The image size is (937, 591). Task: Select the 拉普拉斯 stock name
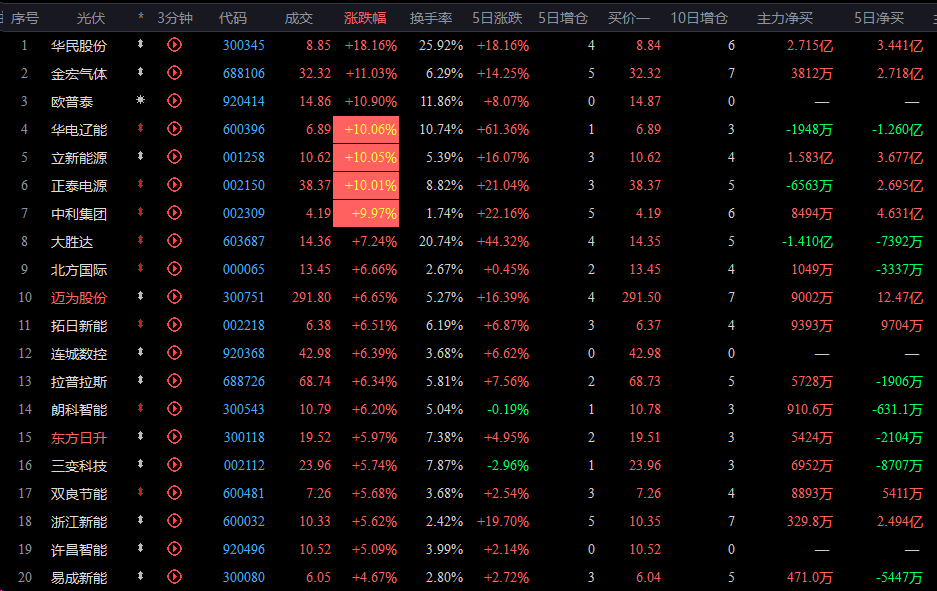tap(79, 381)
